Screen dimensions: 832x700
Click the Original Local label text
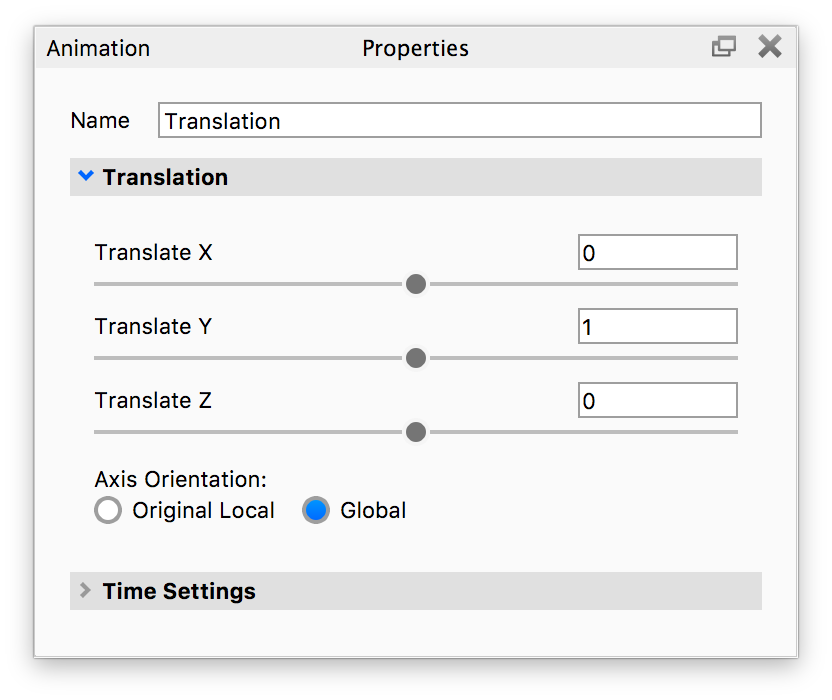pyautogui.click(x=203, y=510)
